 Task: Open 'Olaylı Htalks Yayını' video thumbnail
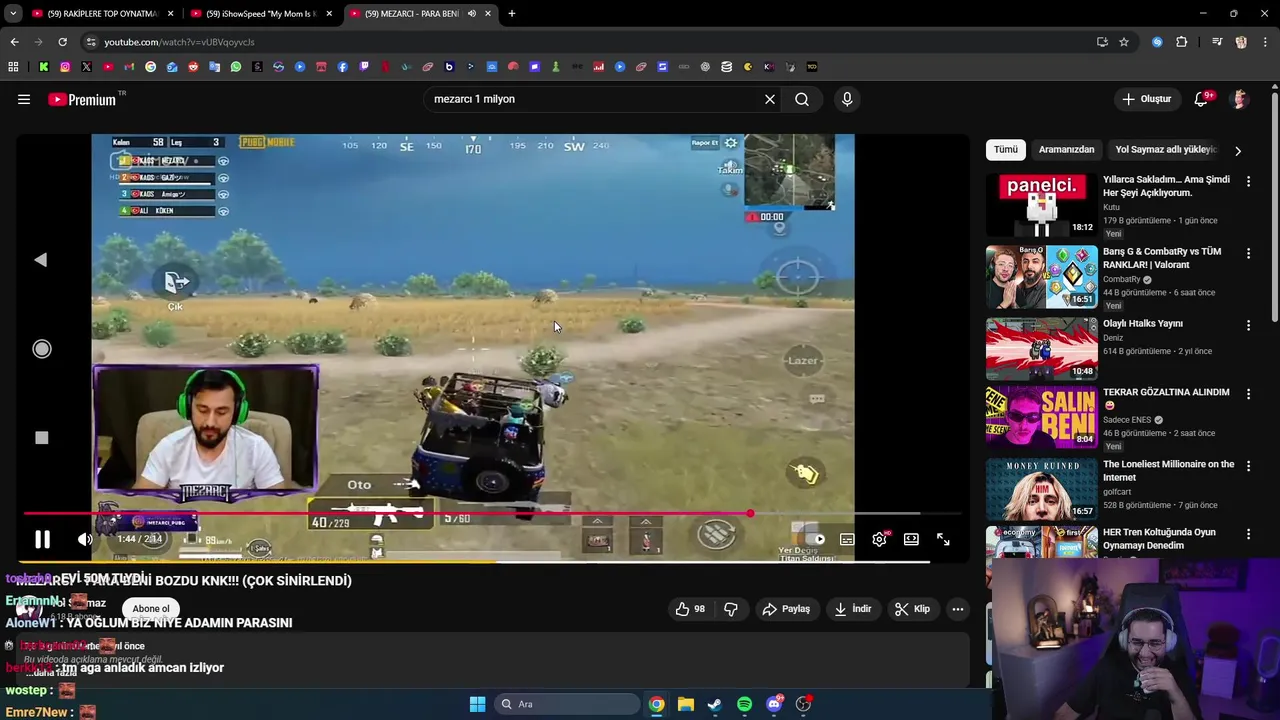coord(1042,349)
